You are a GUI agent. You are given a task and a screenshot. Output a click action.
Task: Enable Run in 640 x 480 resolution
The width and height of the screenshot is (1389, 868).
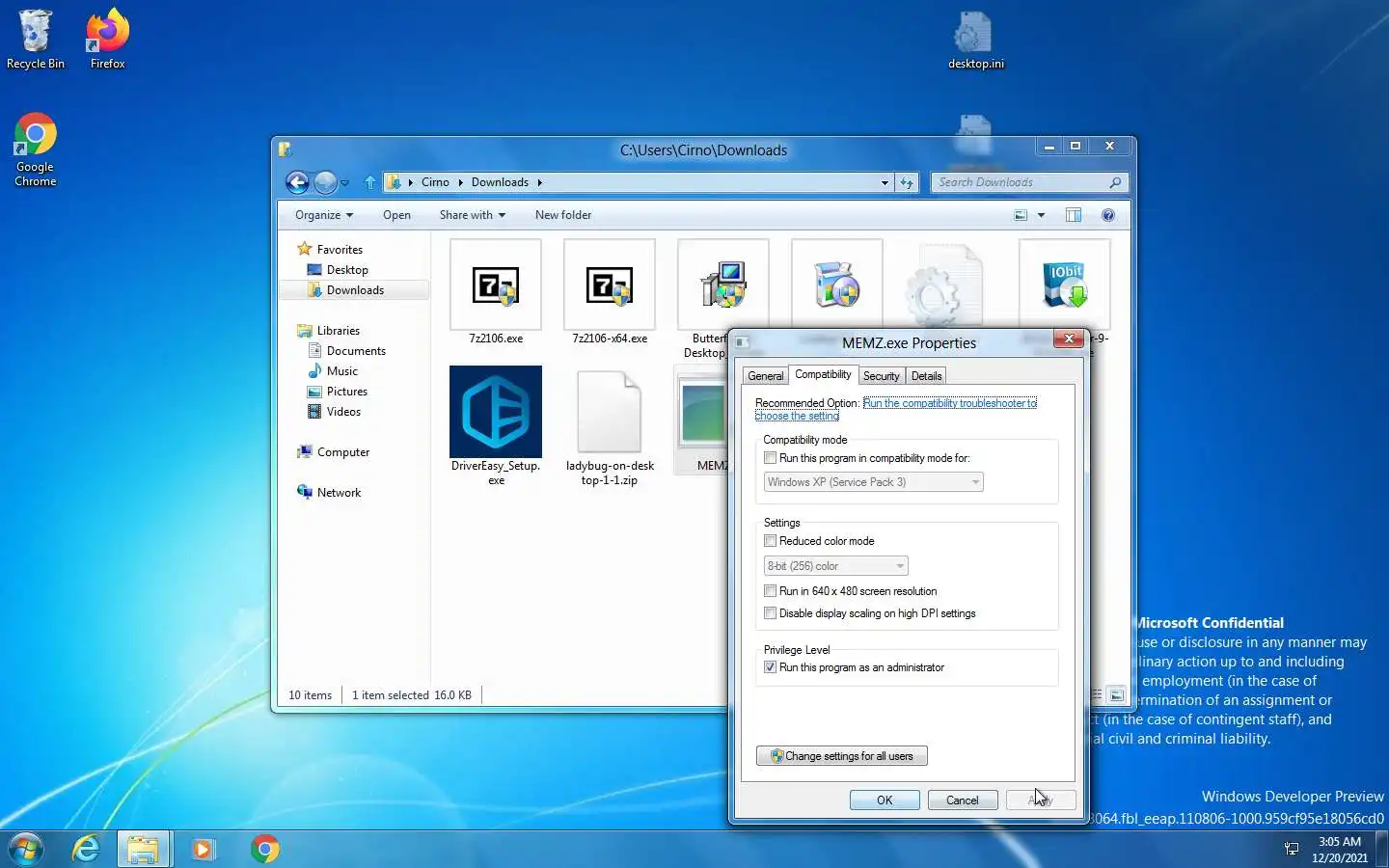pos(770,591)
